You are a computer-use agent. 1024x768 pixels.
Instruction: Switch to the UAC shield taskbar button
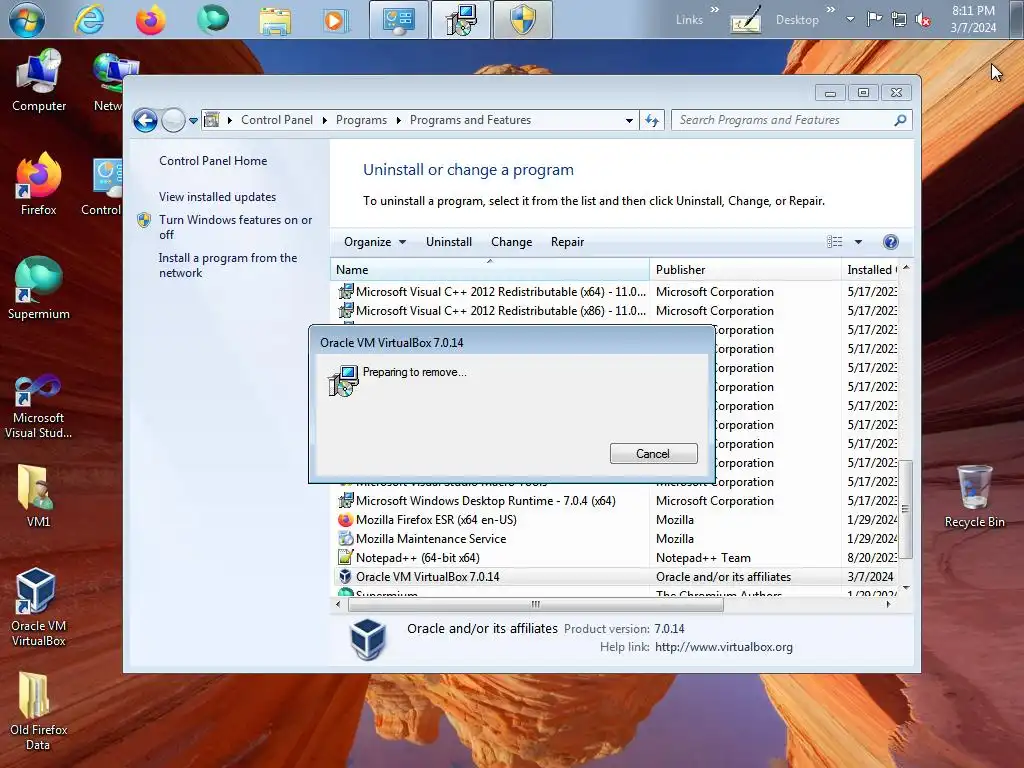[522, 20]
